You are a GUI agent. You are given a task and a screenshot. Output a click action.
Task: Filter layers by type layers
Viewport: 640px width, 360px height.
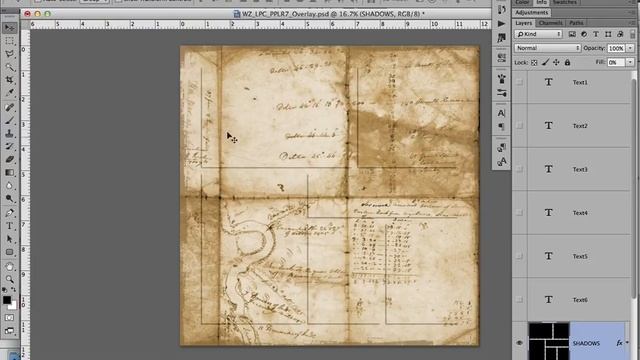[x=596, y=34]
